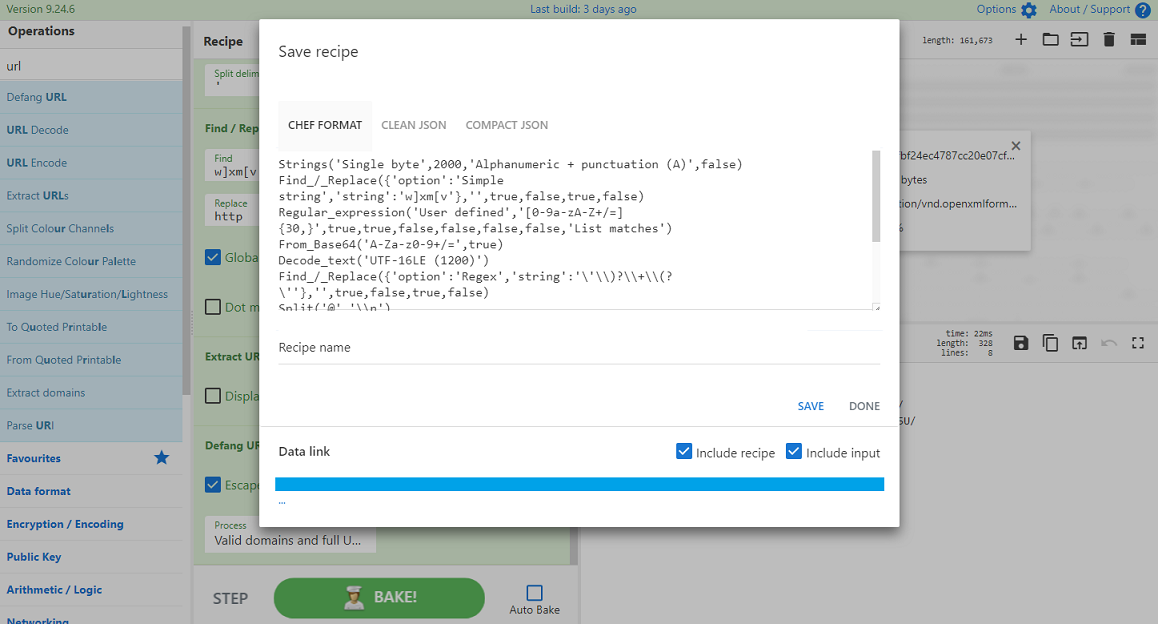1158x624 pixels.
Task: Expand the Favourites category
Action: click(91, 459)
